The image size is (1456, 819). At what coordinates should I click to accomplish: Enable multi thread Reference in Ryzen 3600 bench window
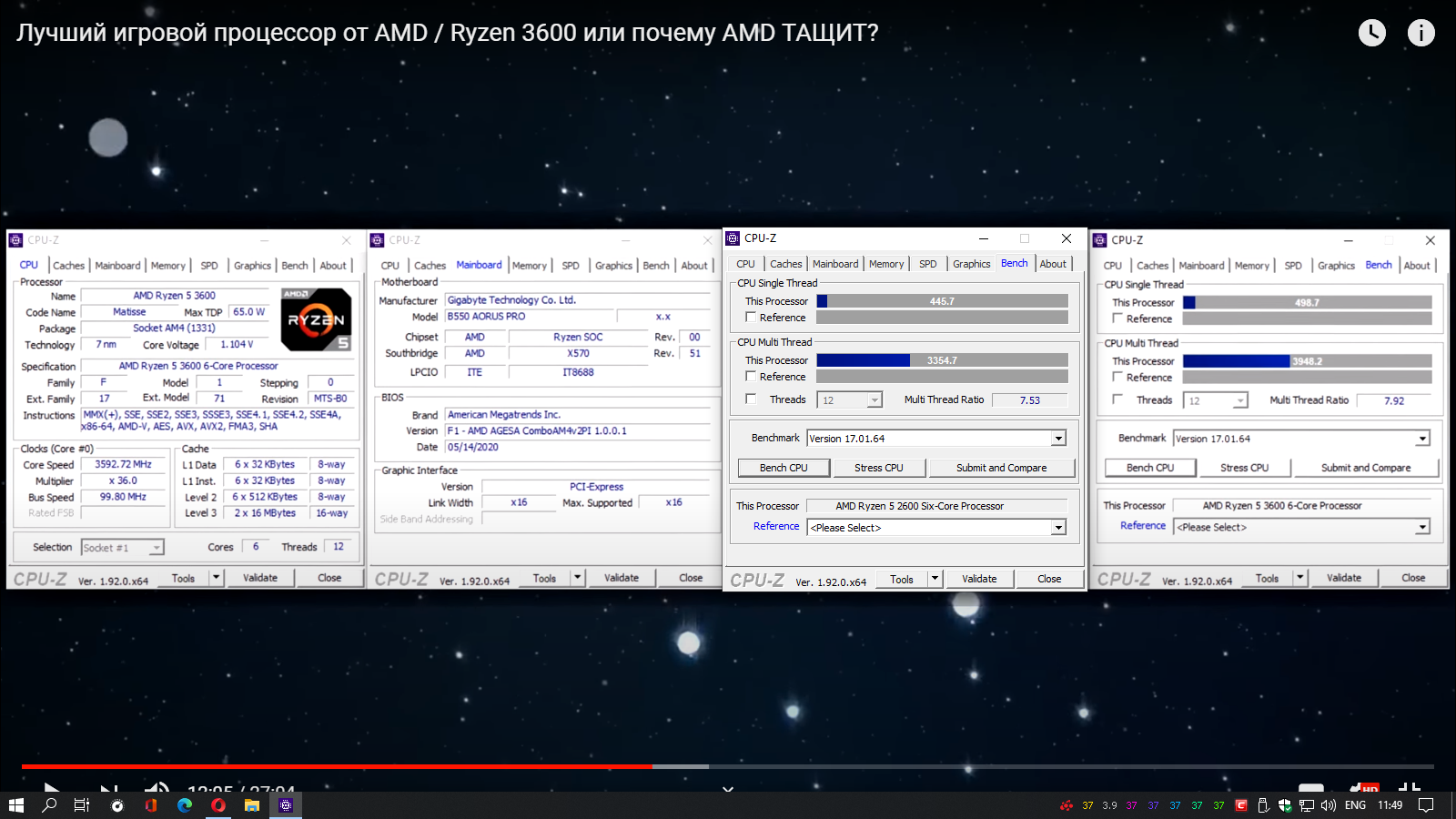[x=1117, y=377]
